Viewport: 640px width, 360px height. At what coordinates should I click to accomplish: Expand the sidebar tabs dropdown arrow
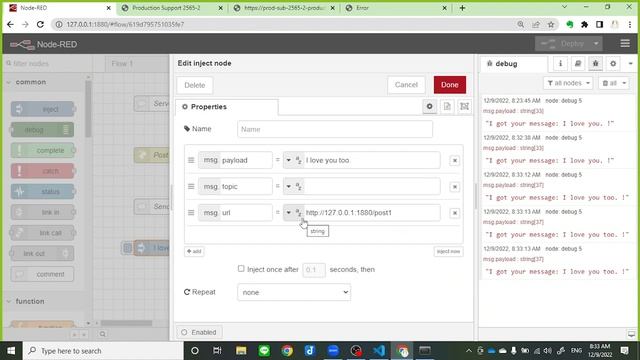pos(631,64)
